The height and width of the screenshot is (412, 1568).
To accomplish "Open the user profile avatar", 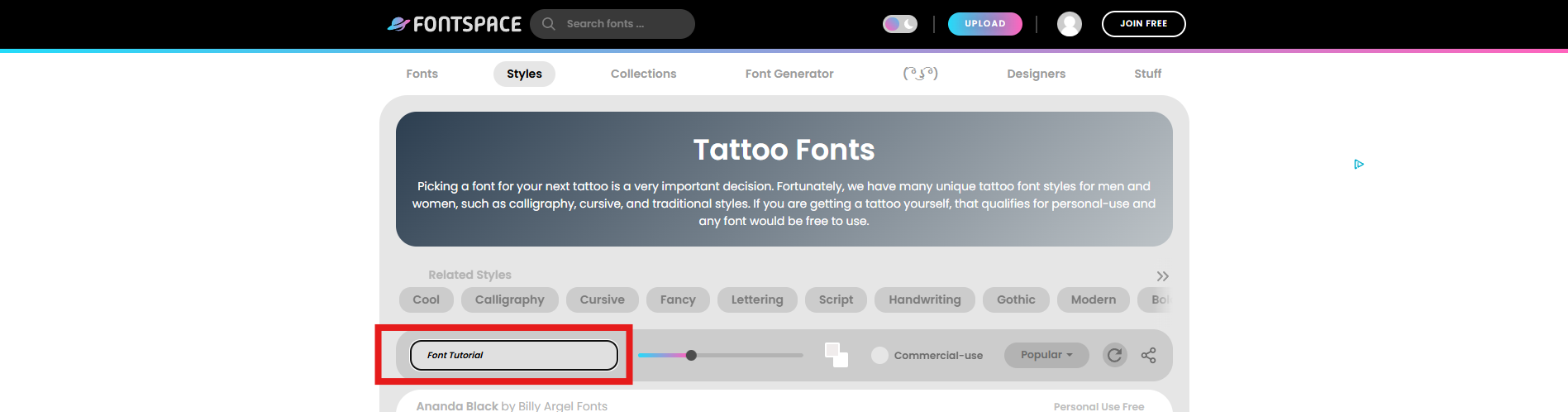I will [1070, 24].
